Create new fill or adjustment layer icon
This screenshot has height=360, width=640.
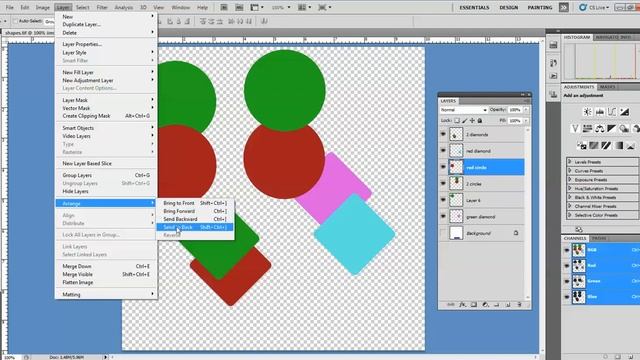[x=485, y=304]
